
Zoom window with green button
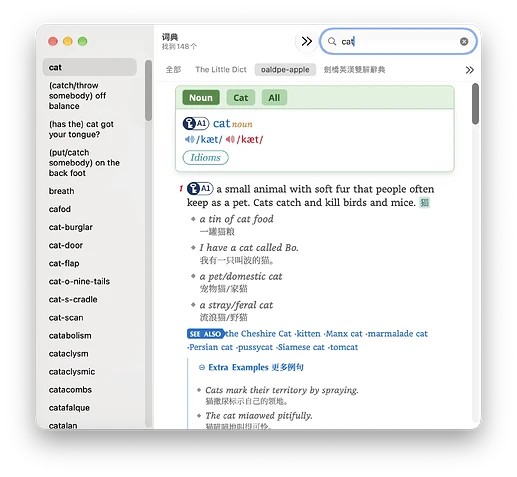(82, 41)
